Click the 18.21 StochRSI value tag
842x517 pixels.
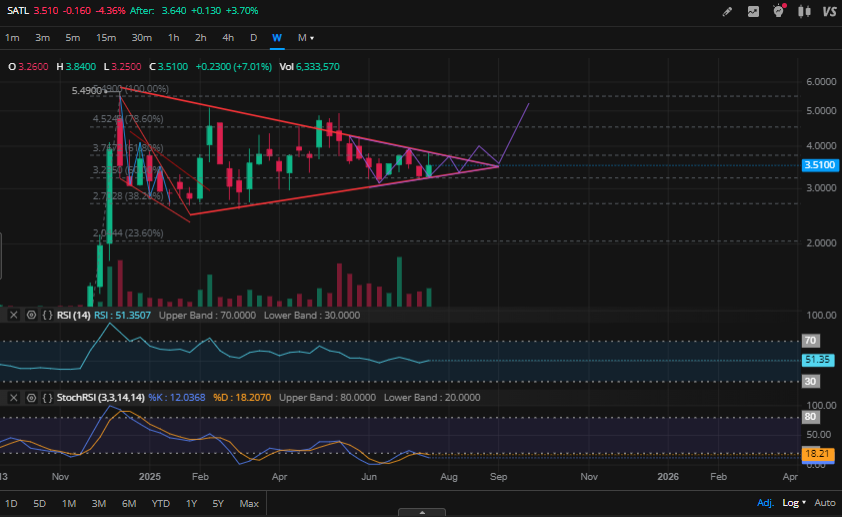(818, 454)
